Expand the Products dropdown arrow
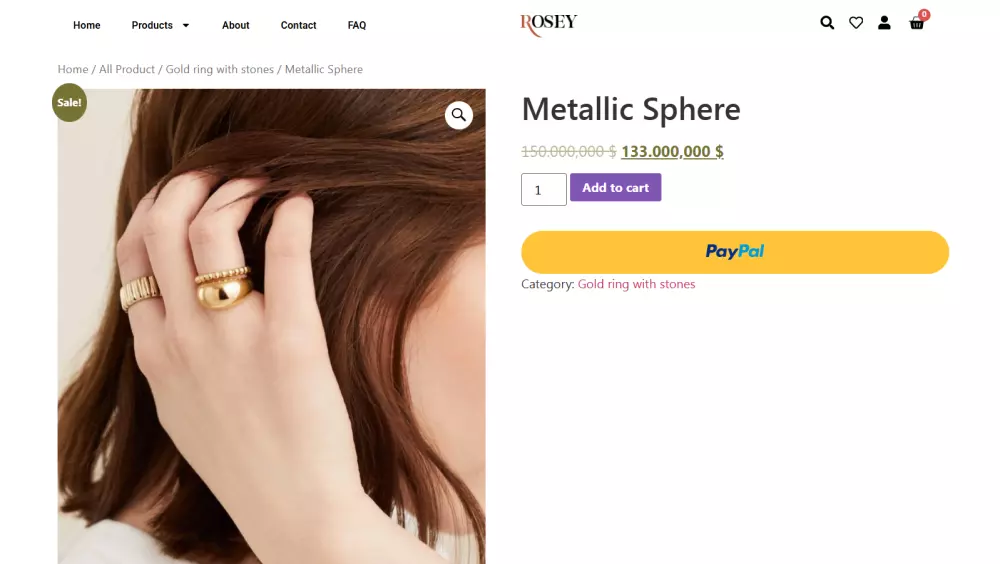This screenshot has width=1000, height=564. point(186,26)
